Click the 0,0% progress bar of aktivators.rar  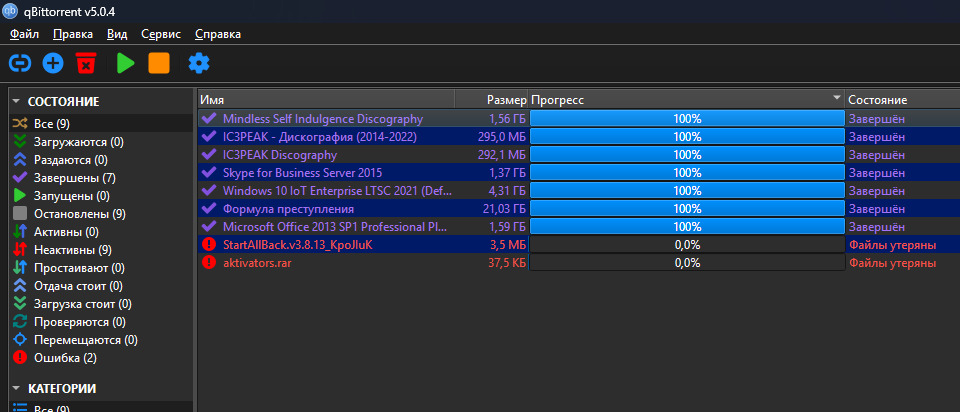[x=687, y=263]
